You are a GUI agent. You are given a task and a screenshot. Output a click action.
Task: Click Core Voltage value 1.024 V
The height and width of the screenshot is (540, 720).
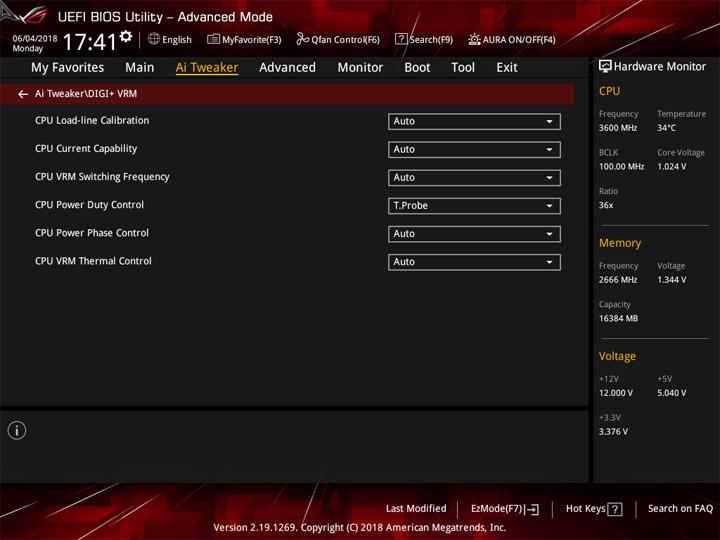click(x=671, y=167)
